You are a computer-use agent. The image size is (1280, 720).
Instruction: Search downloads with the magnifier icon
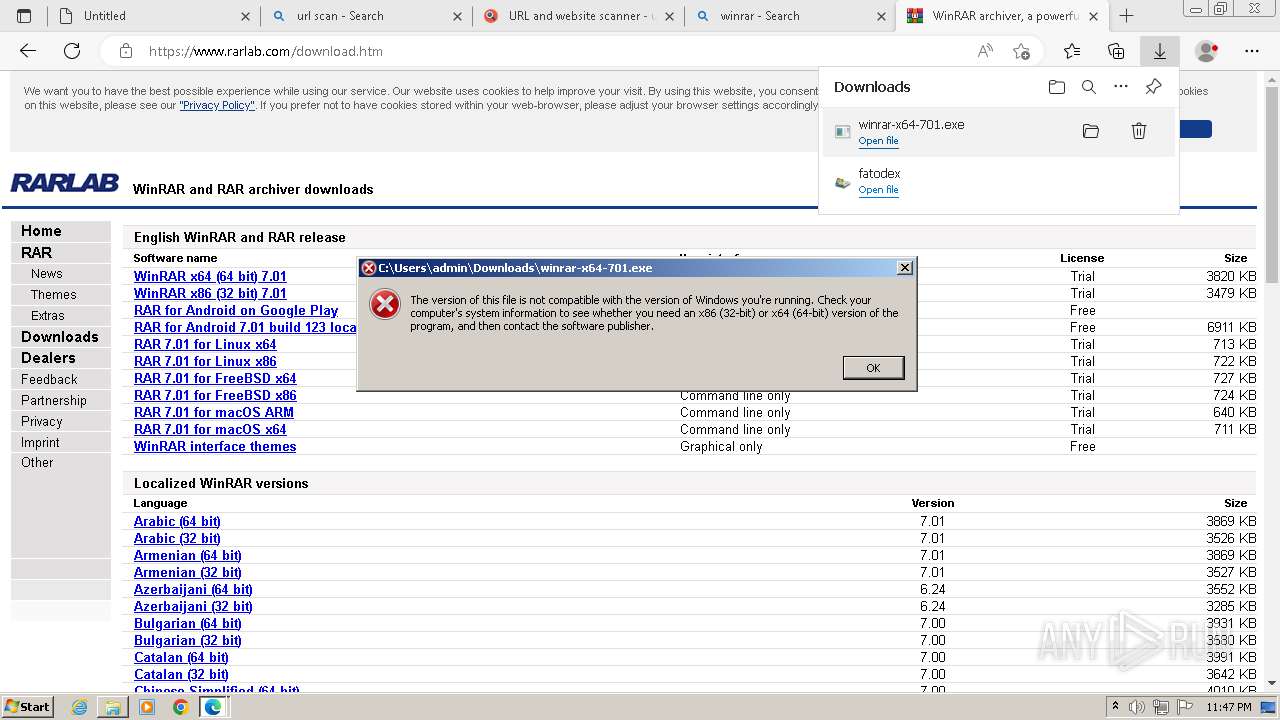click(x=1089, y=87)
